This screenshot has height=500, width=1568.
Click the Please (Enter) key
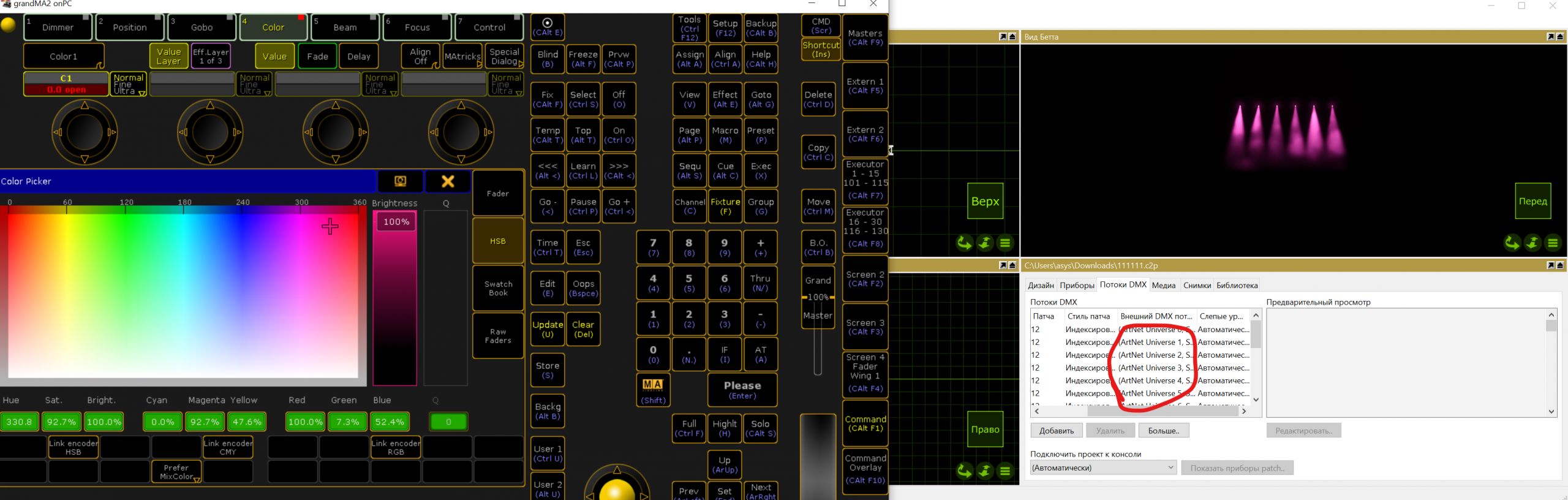[x=742, y=390]
